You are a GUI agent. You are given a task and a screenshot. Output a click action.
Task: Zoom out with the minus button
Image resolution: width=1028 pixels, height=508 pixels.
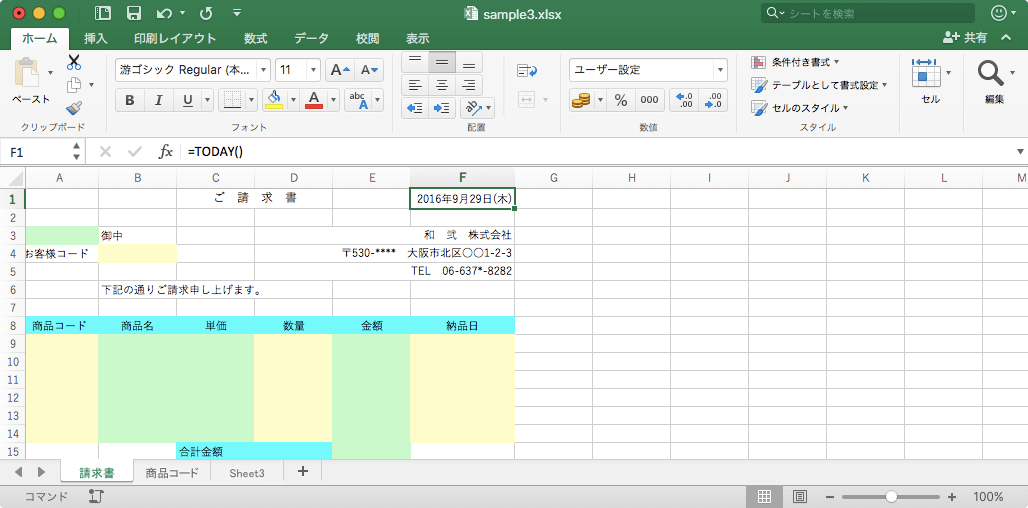point(831,496)
